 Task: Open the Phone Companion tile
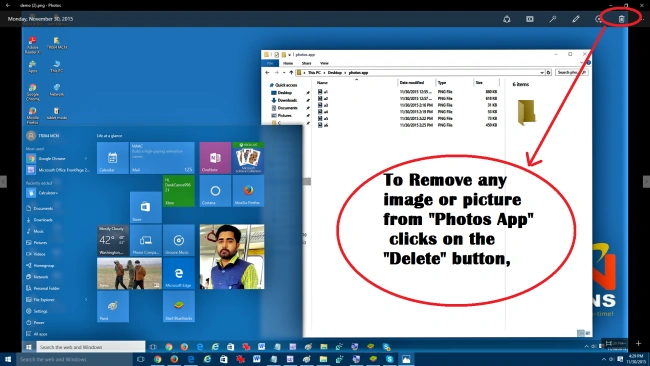pos(146,240)
